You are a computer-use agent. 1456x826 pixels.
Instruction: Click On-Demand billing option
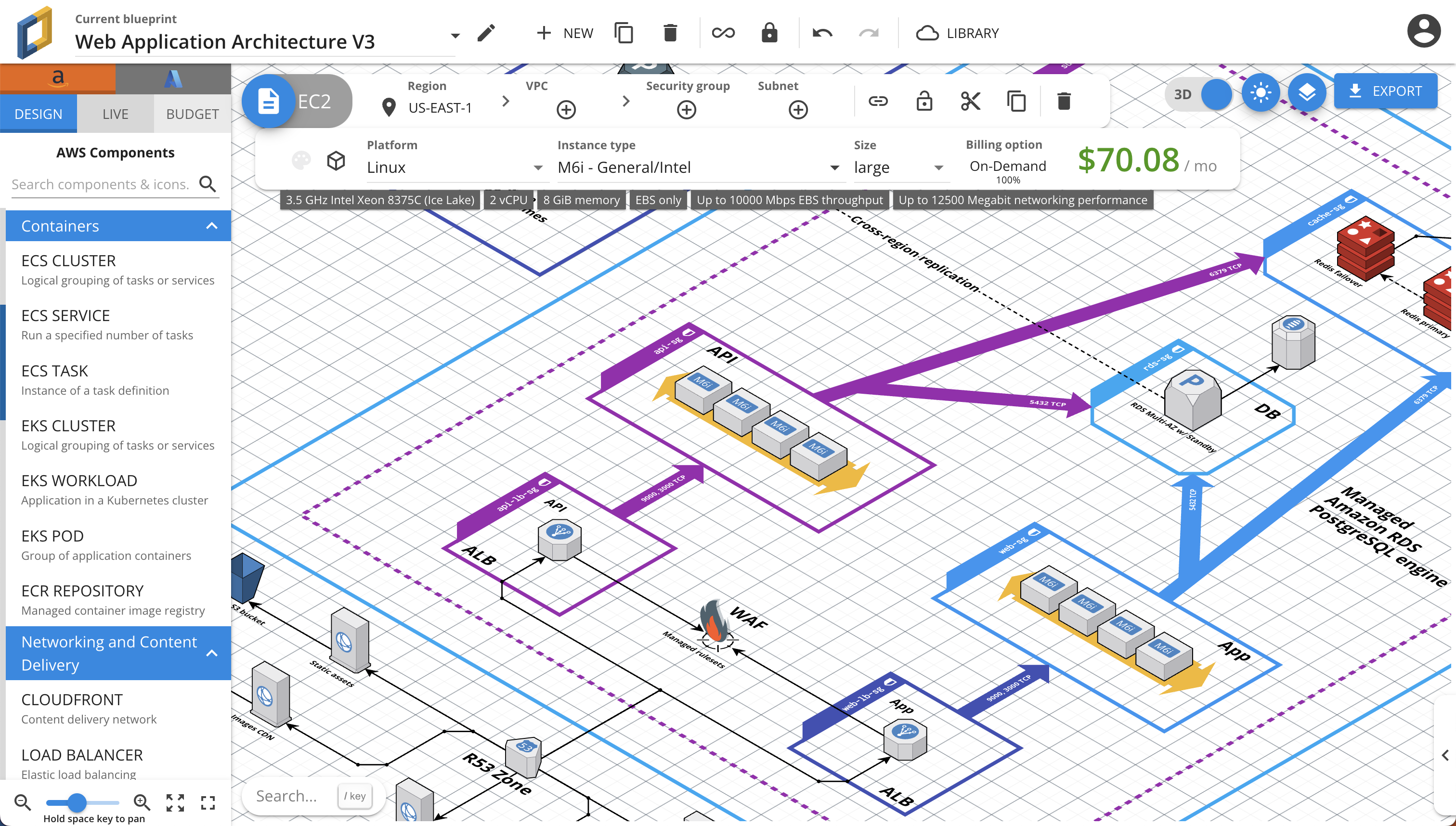tap(1007, 166)
